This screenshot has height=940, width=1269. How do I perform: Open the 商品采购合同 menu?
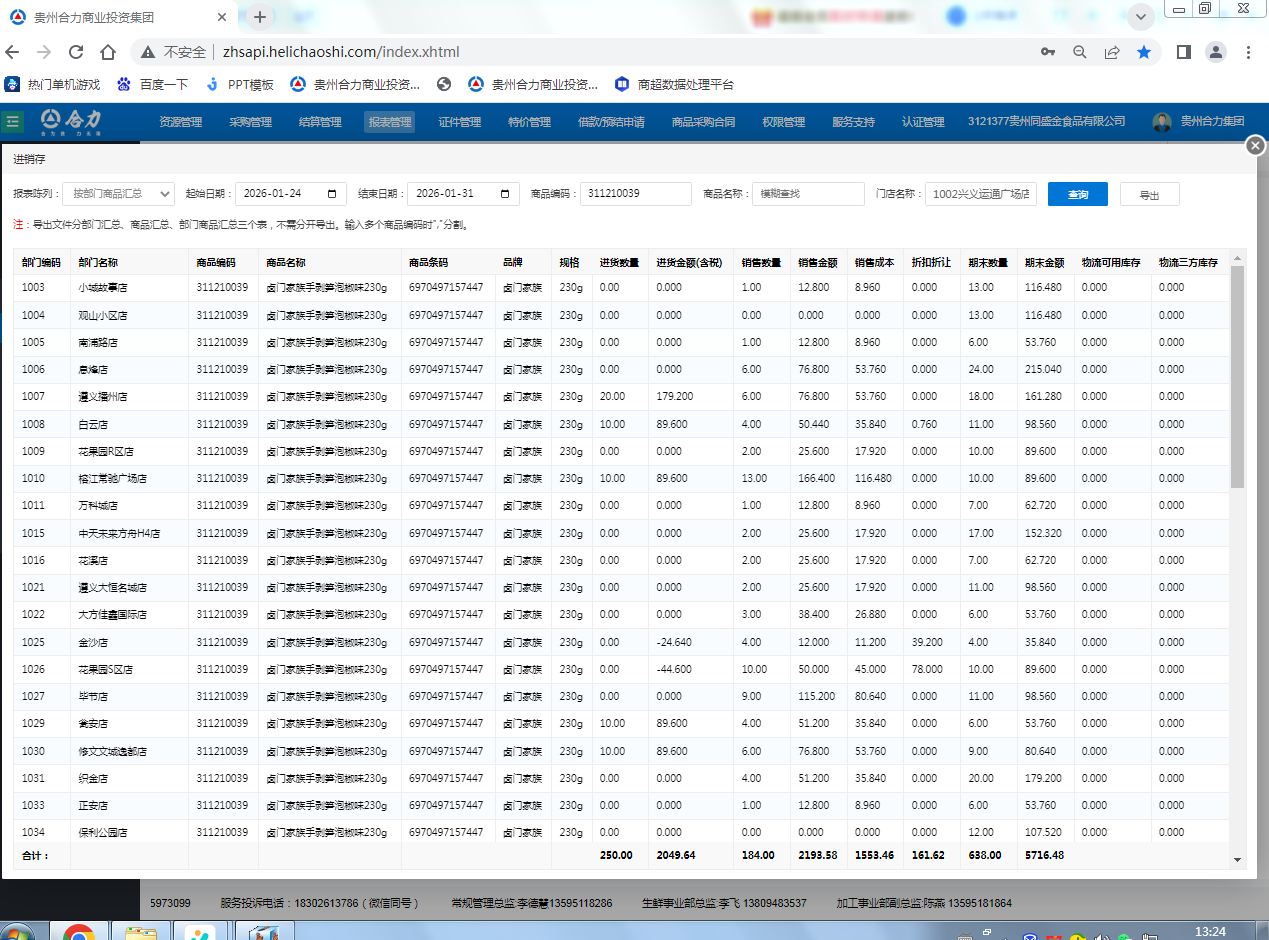click(x=703, y=122)
